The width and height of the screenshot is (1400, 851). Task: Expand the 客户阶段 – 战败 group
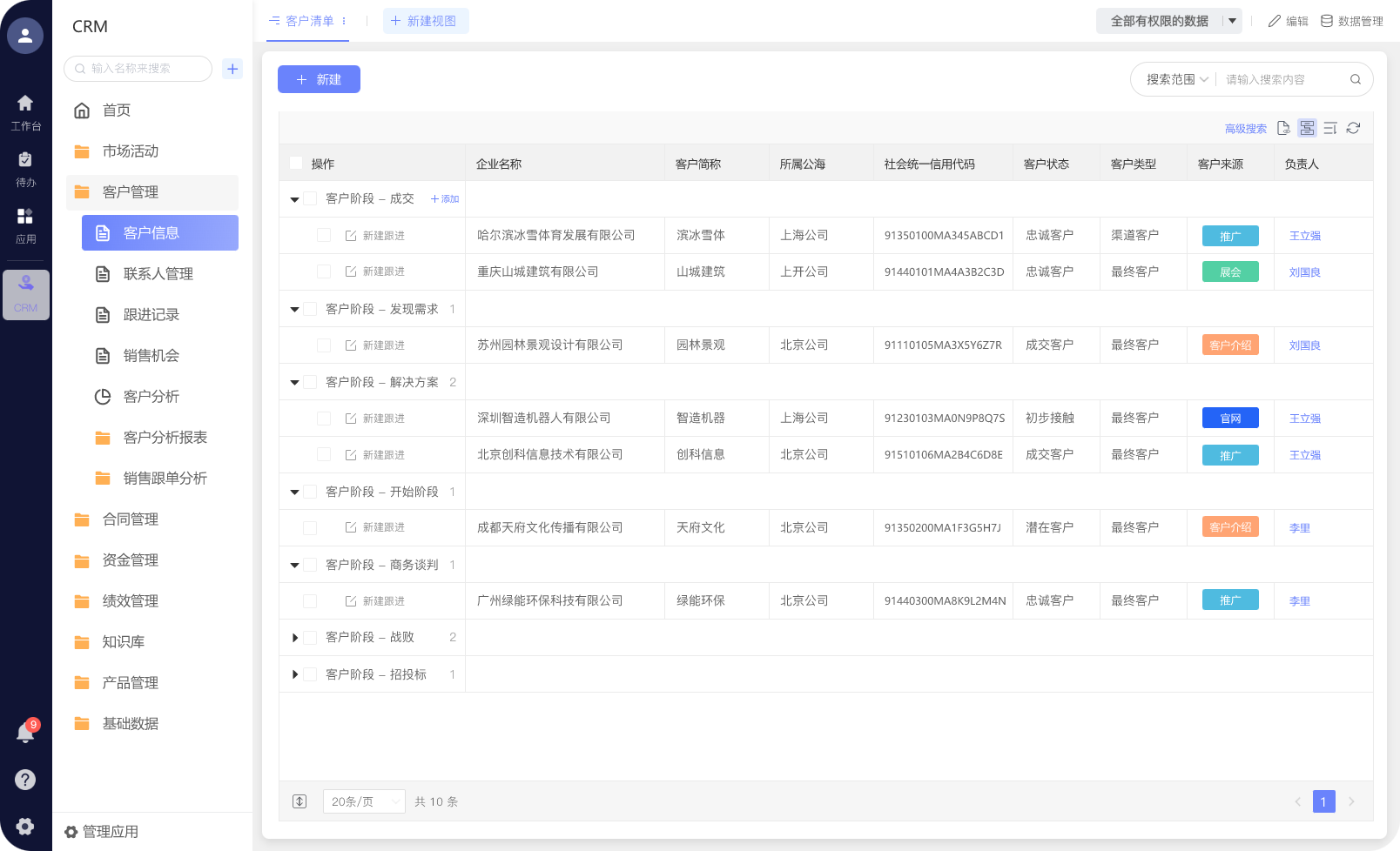click(x=295, y=638)
